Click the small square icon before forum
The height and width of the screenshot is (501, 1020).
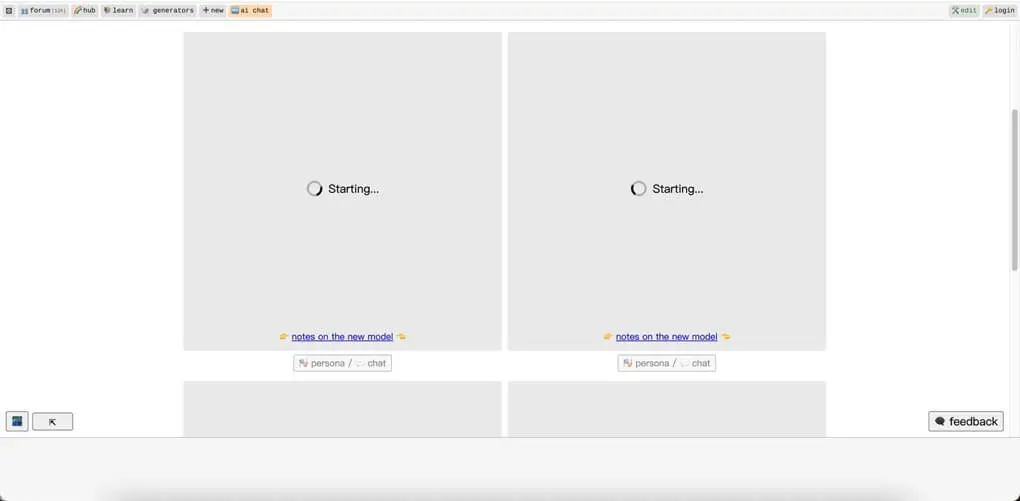[9, 10]
